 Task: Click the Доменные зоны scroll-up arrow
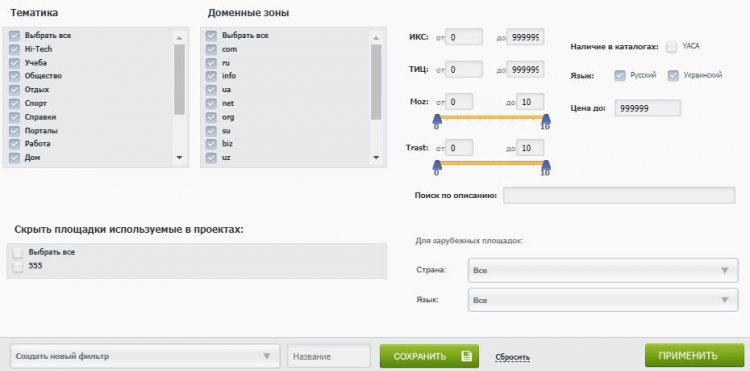[376, 37]
